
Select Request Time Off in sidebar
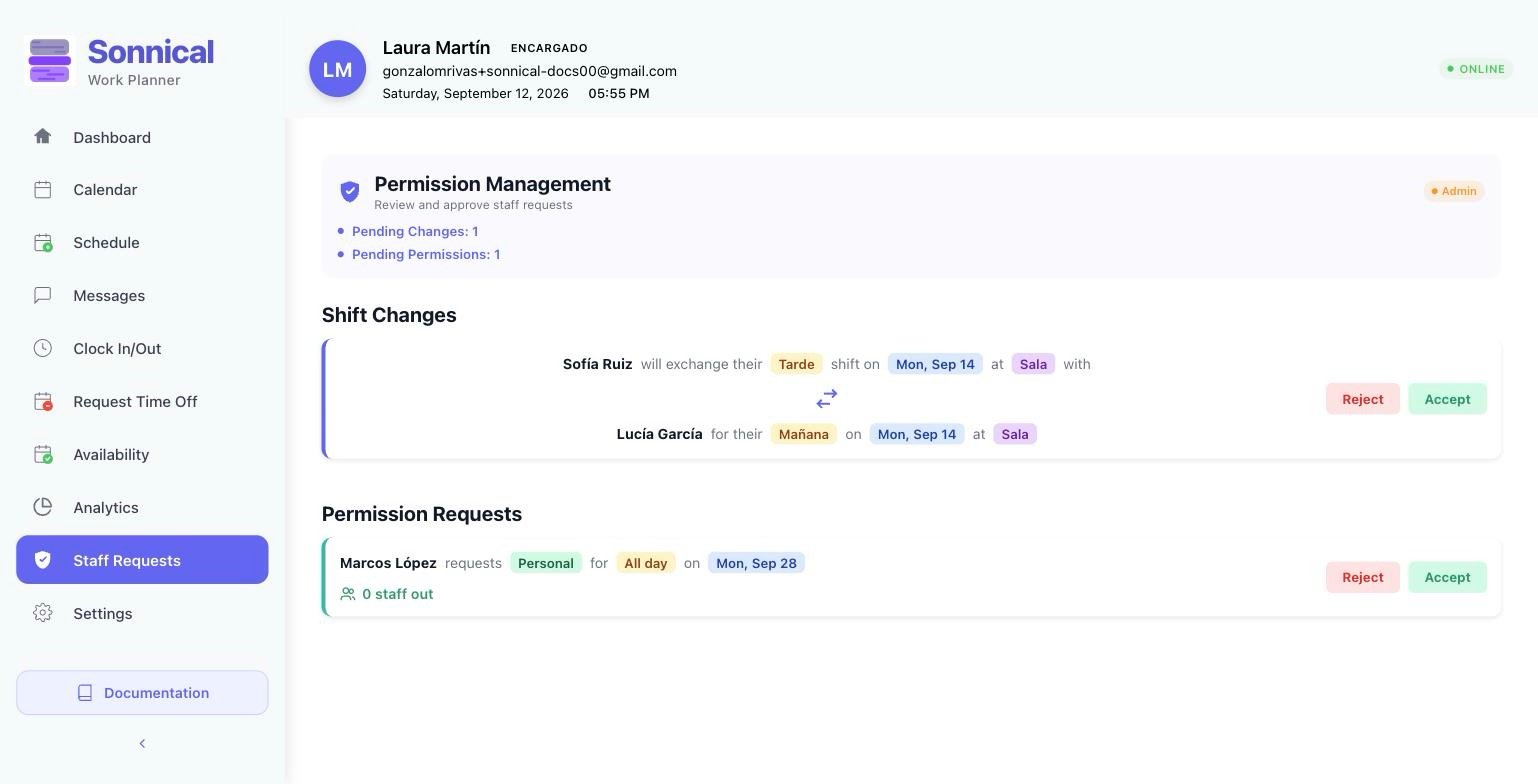click(x=142, y=402)
